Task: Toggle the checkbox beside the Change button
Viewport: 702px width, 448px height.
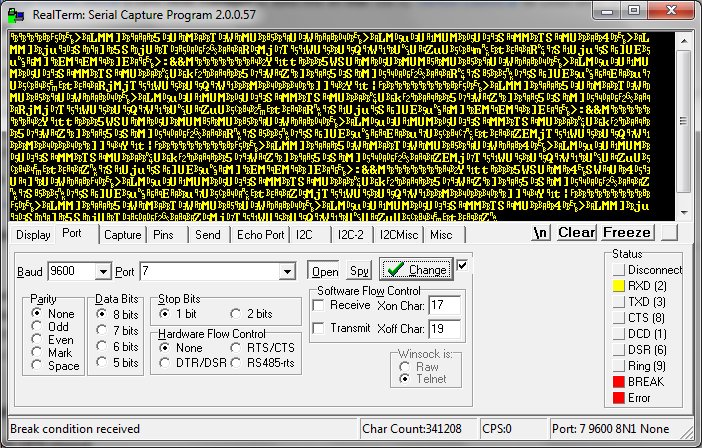Action: pyautogui.click(x=462, y=266)
